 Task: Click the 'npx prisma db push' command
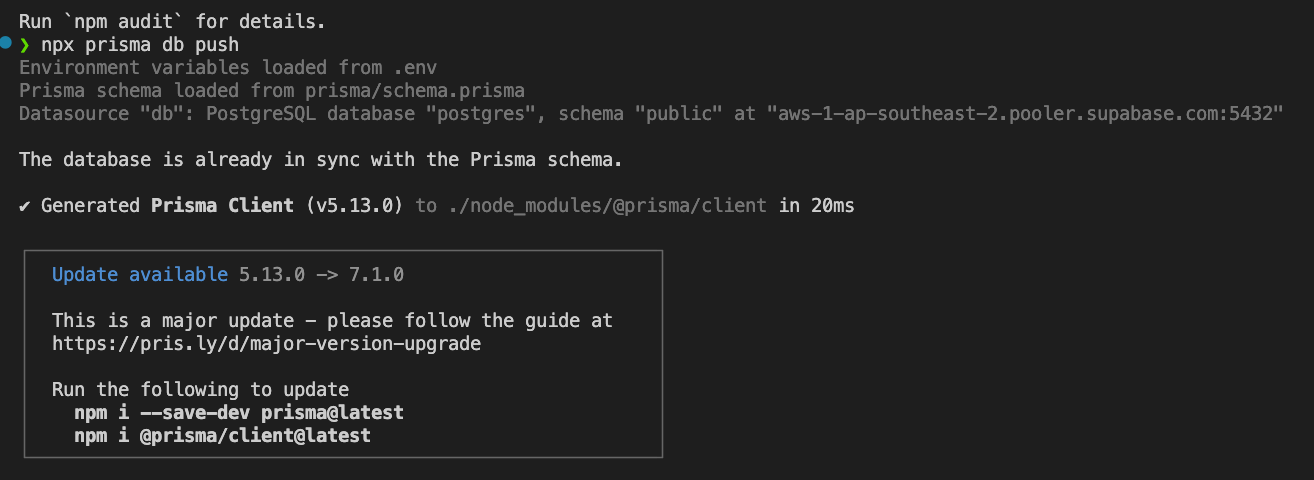[x=140, y=44]
